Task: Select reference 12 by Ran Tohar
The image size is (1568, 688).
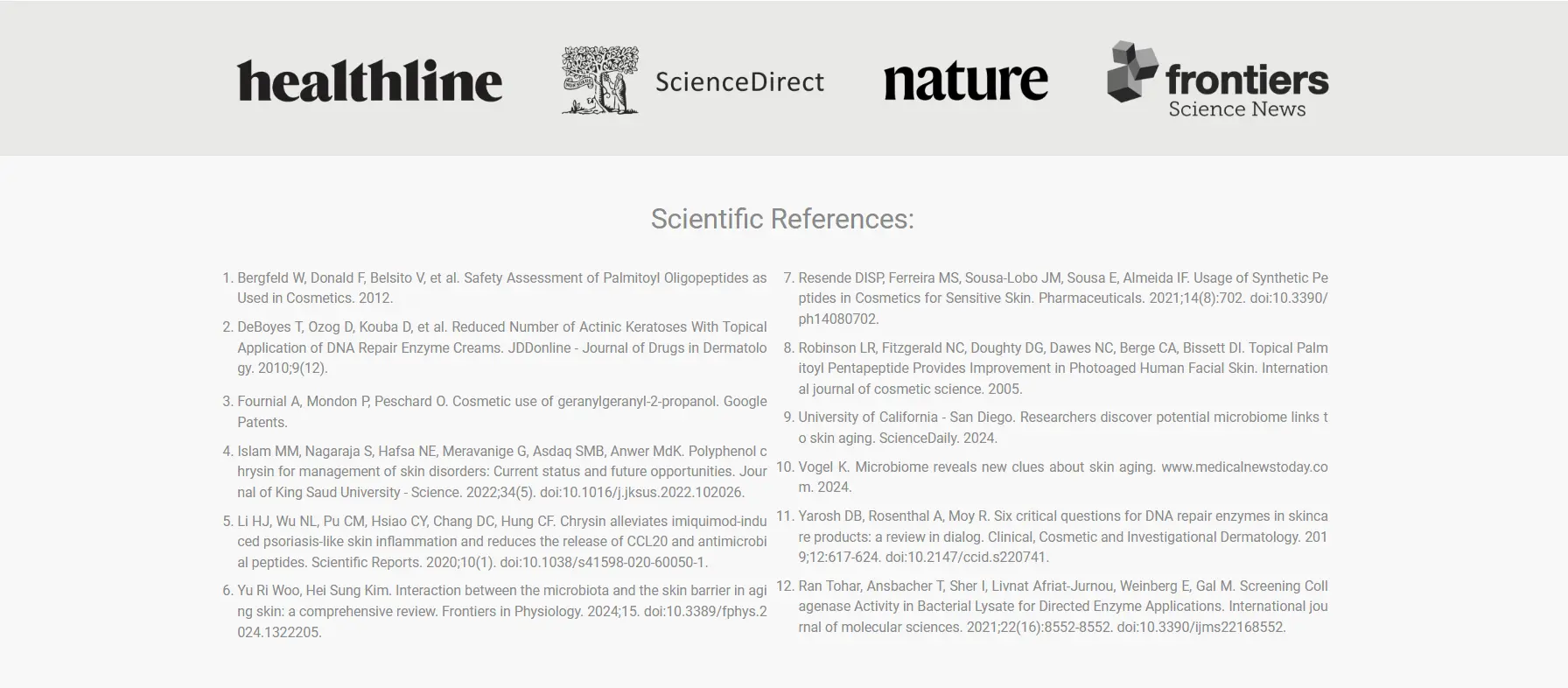Action: [x=1063, y=607]
